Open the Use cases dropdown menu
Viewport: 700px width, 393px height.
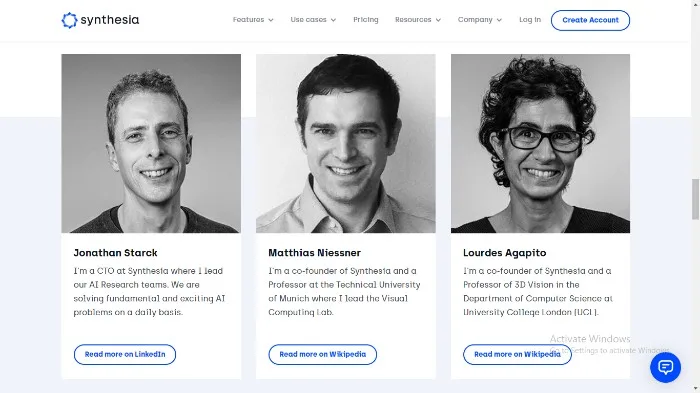(x=313, y=20)
